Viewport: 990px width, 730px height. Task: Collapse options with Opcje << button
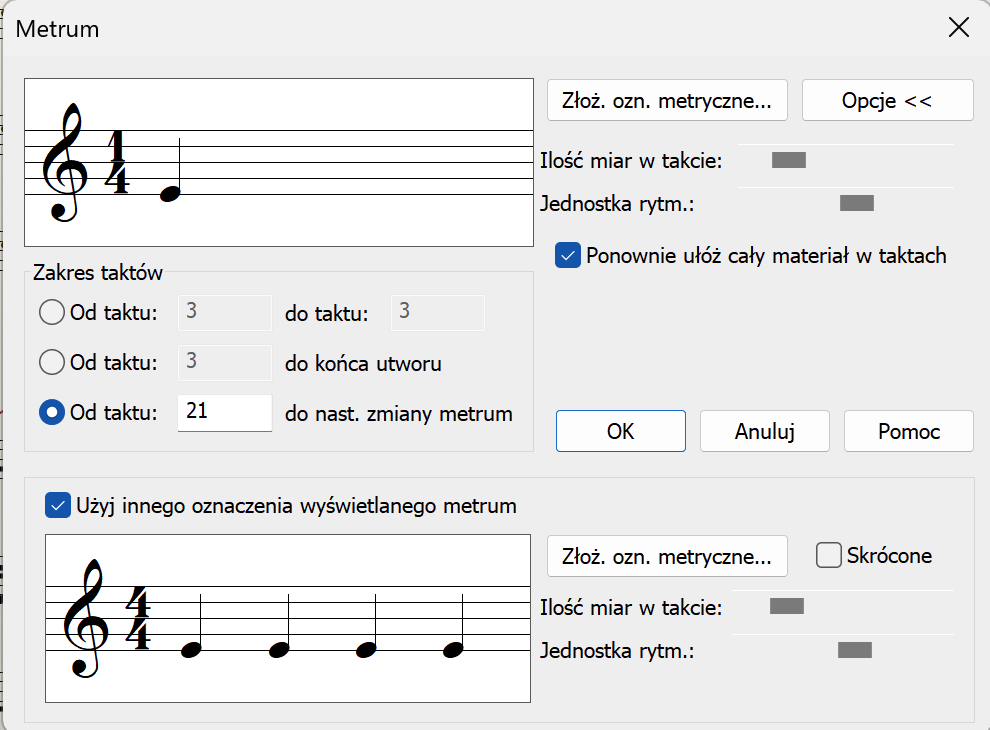pos(887,100)
